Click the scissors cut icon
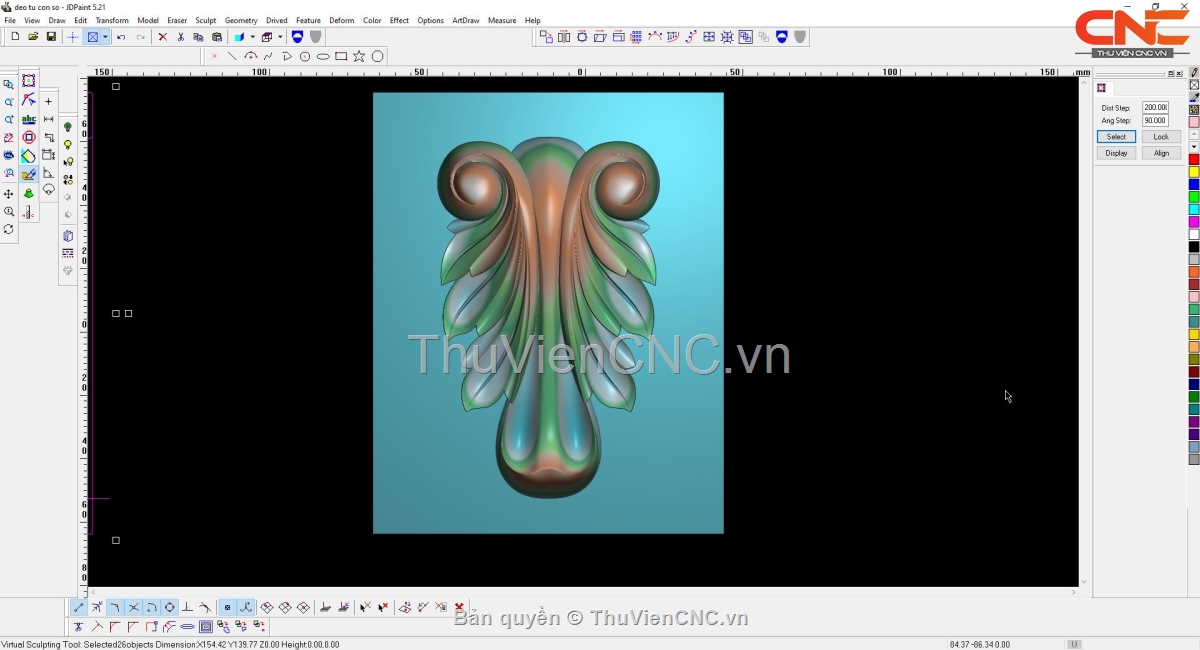This screenshot has height=650, width=1200. (x=180, y=37)
